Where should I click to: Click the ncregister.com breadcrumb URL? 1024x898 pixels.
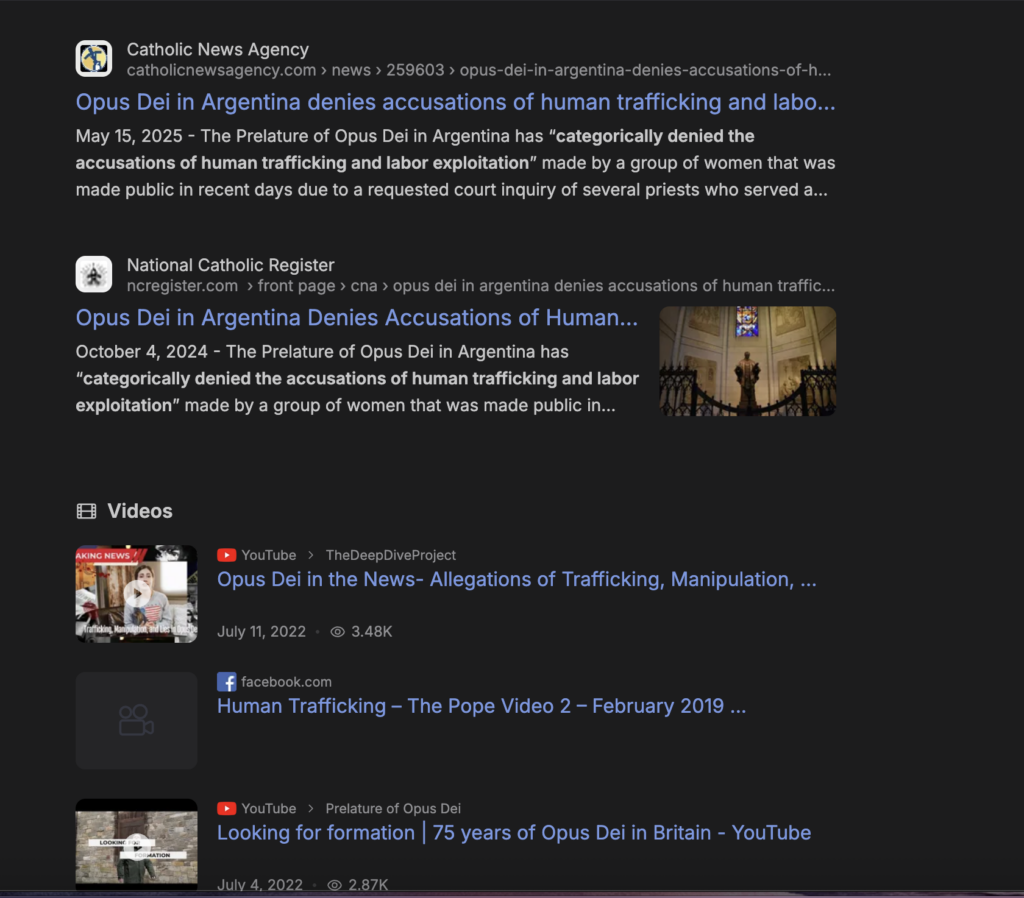coord(182,286)
